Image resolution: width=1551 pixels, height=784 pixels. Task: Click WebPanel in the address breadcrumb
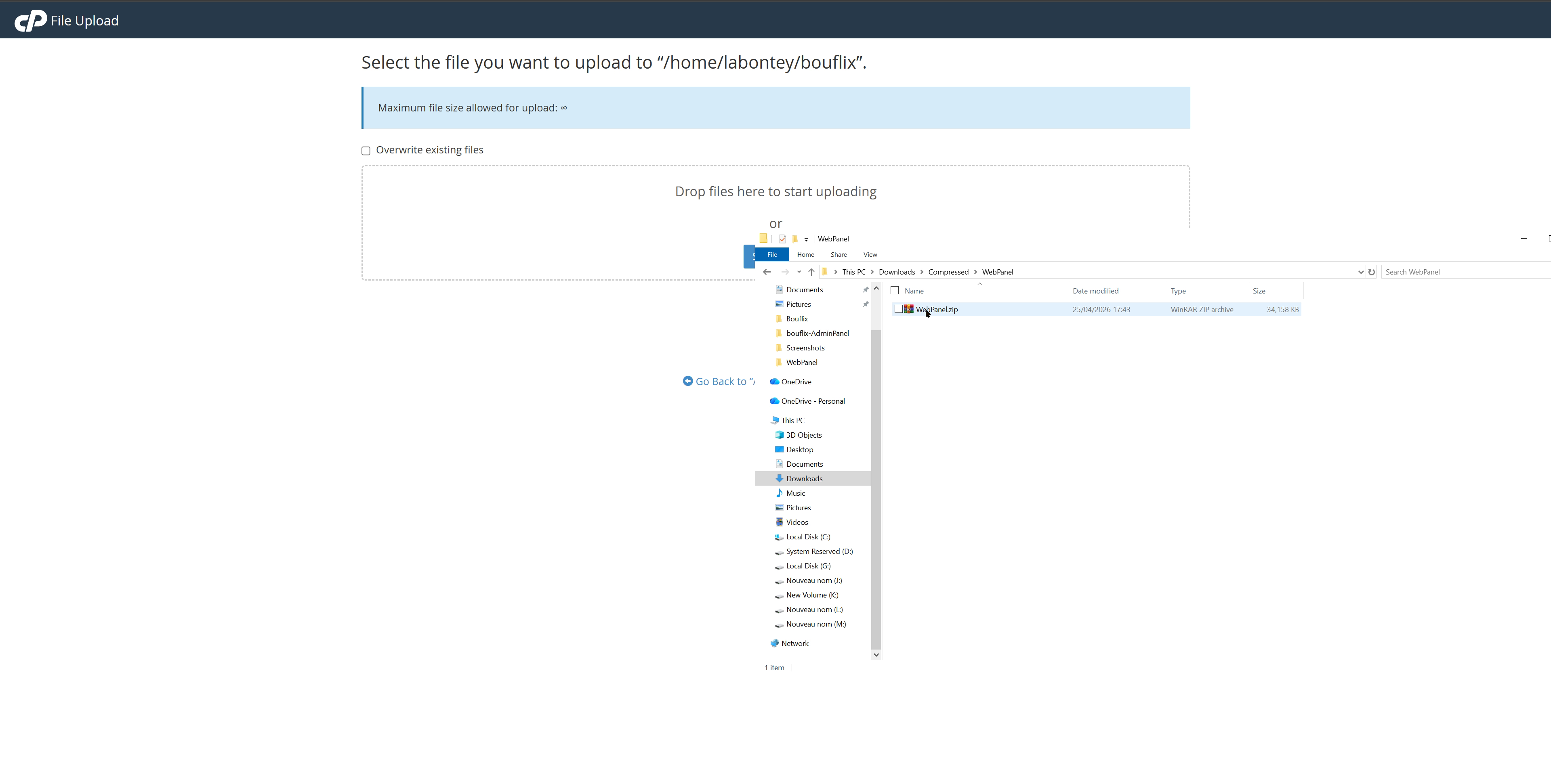pyautogui.click(x=998, y=272)
